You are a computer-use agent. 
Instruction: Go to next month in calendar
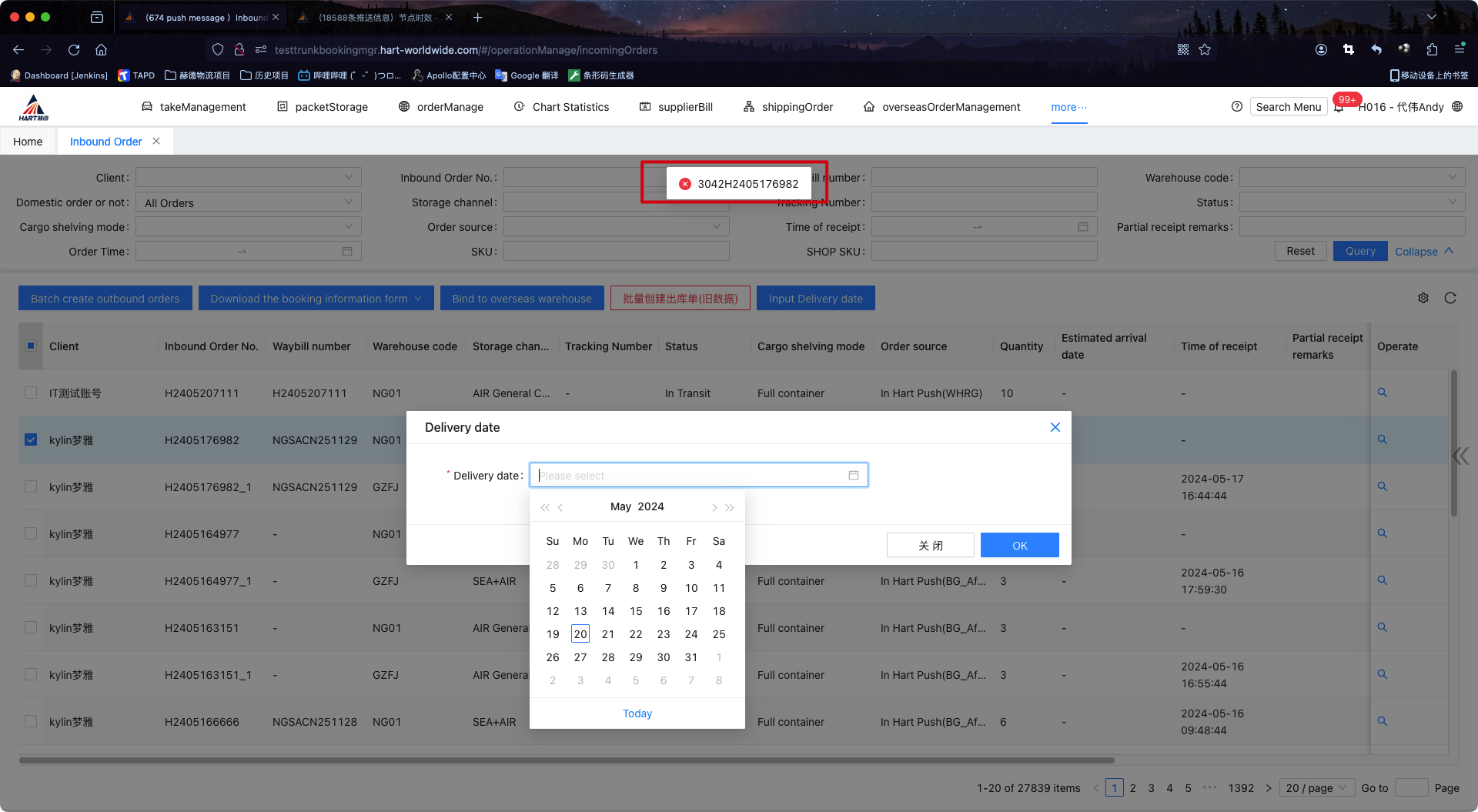714,507
